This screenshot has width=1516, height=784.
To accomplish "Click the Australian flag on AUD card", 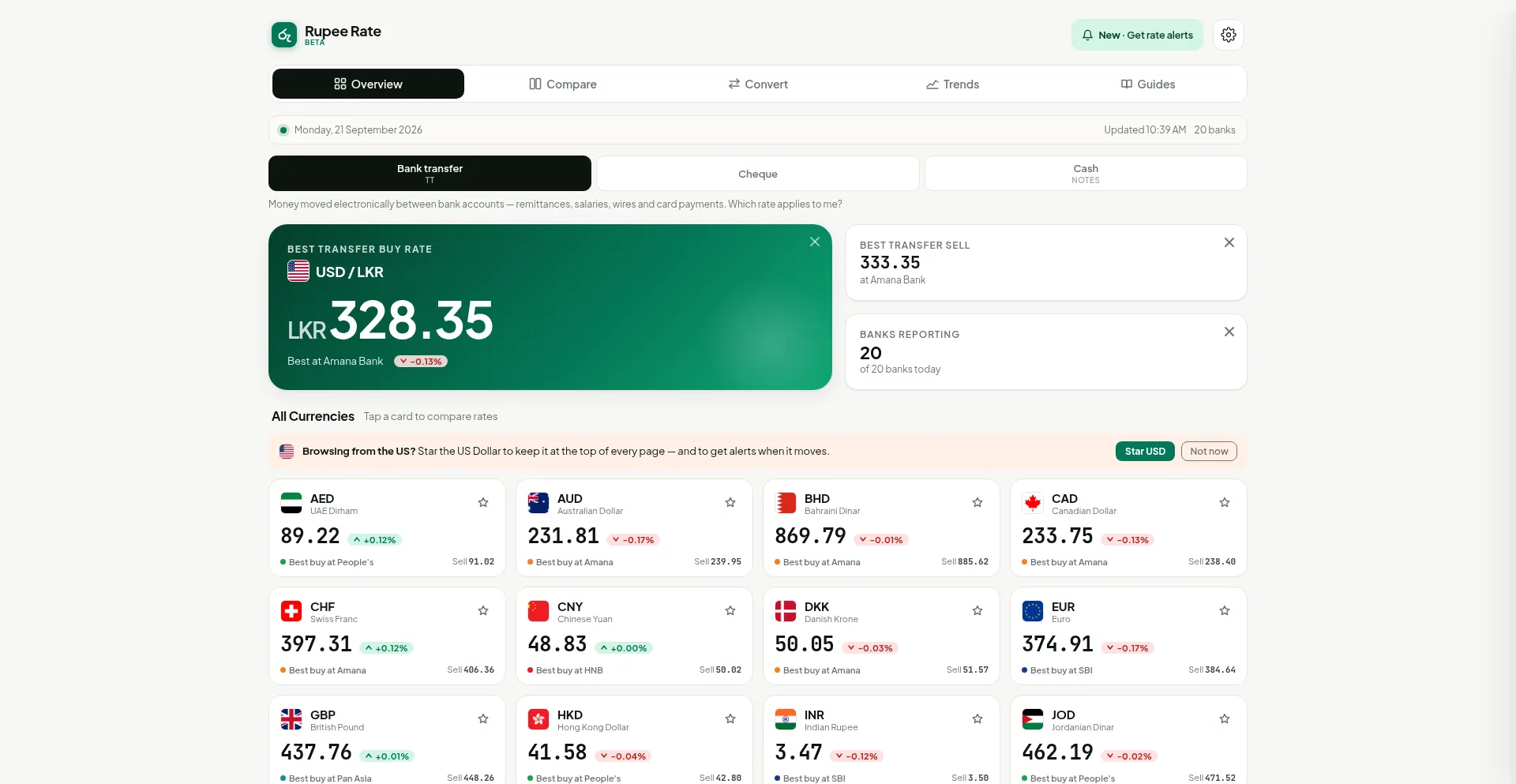I will pyautogui.click(x=538, y=503).
